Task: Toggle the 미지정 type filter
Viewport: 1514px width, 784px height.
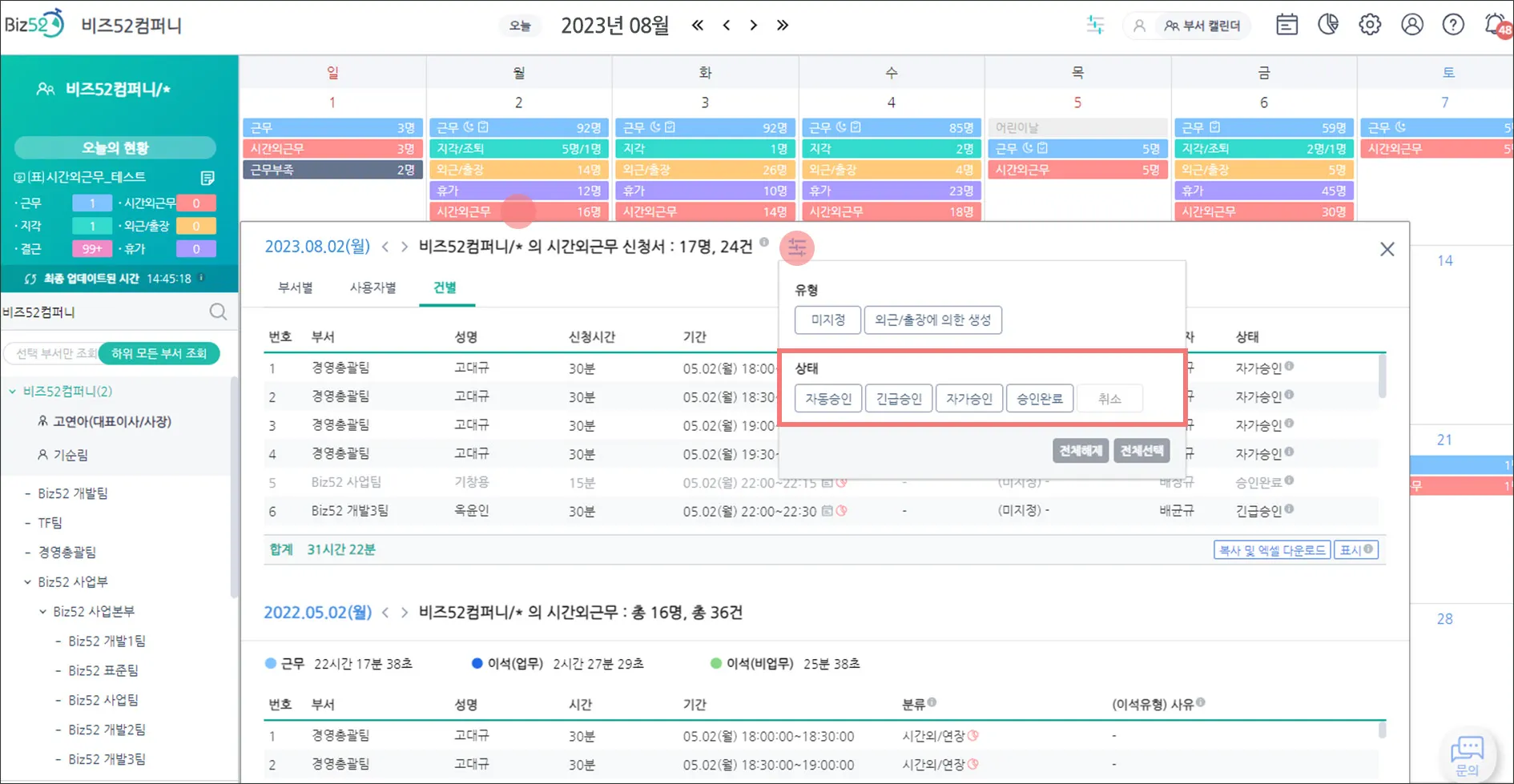Action: (827, 320)
